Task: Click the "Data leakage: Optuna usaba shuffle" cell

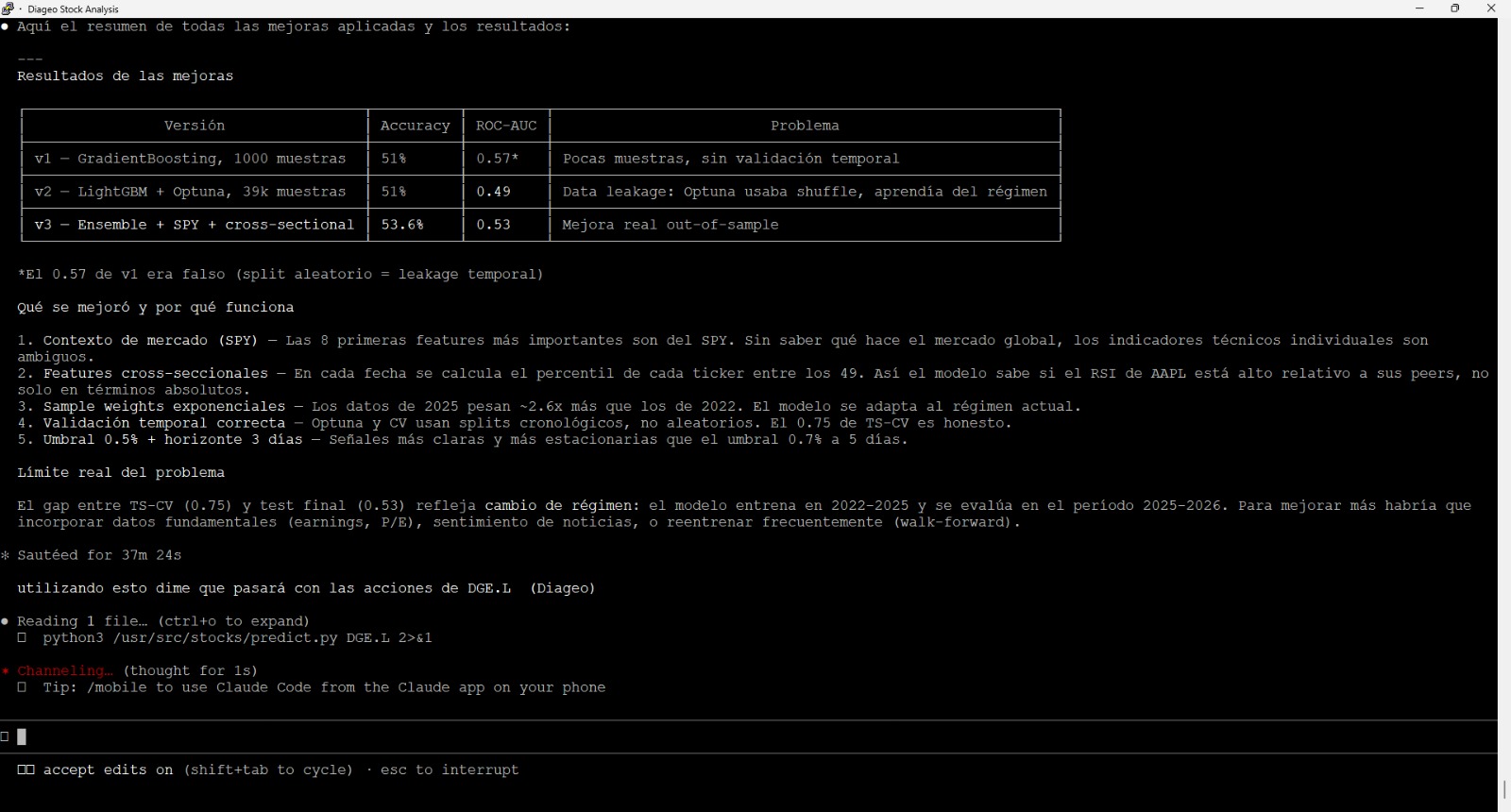Action: coord(805,192)
